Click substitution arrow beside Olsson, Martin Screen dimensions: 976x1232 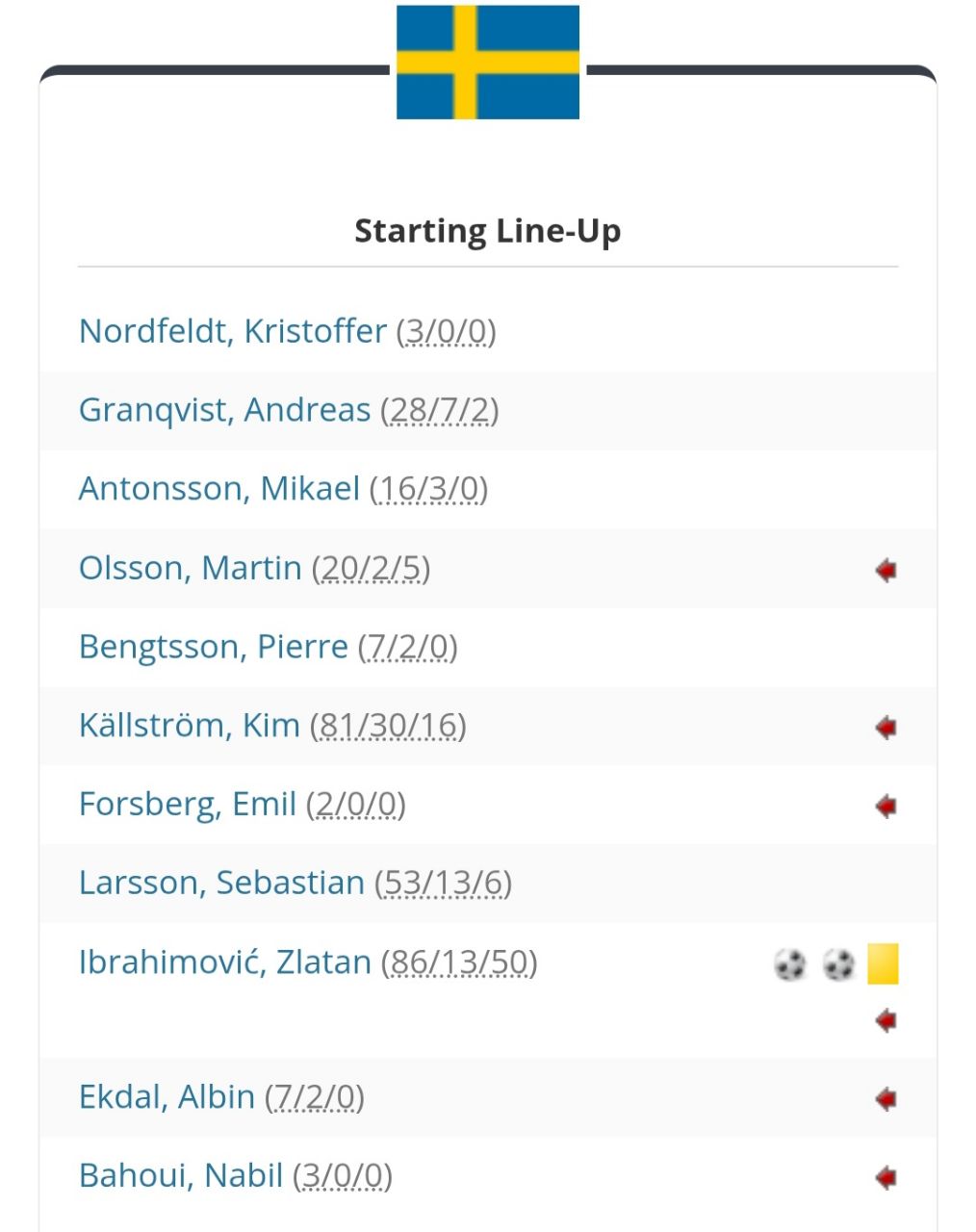point(886,570)
